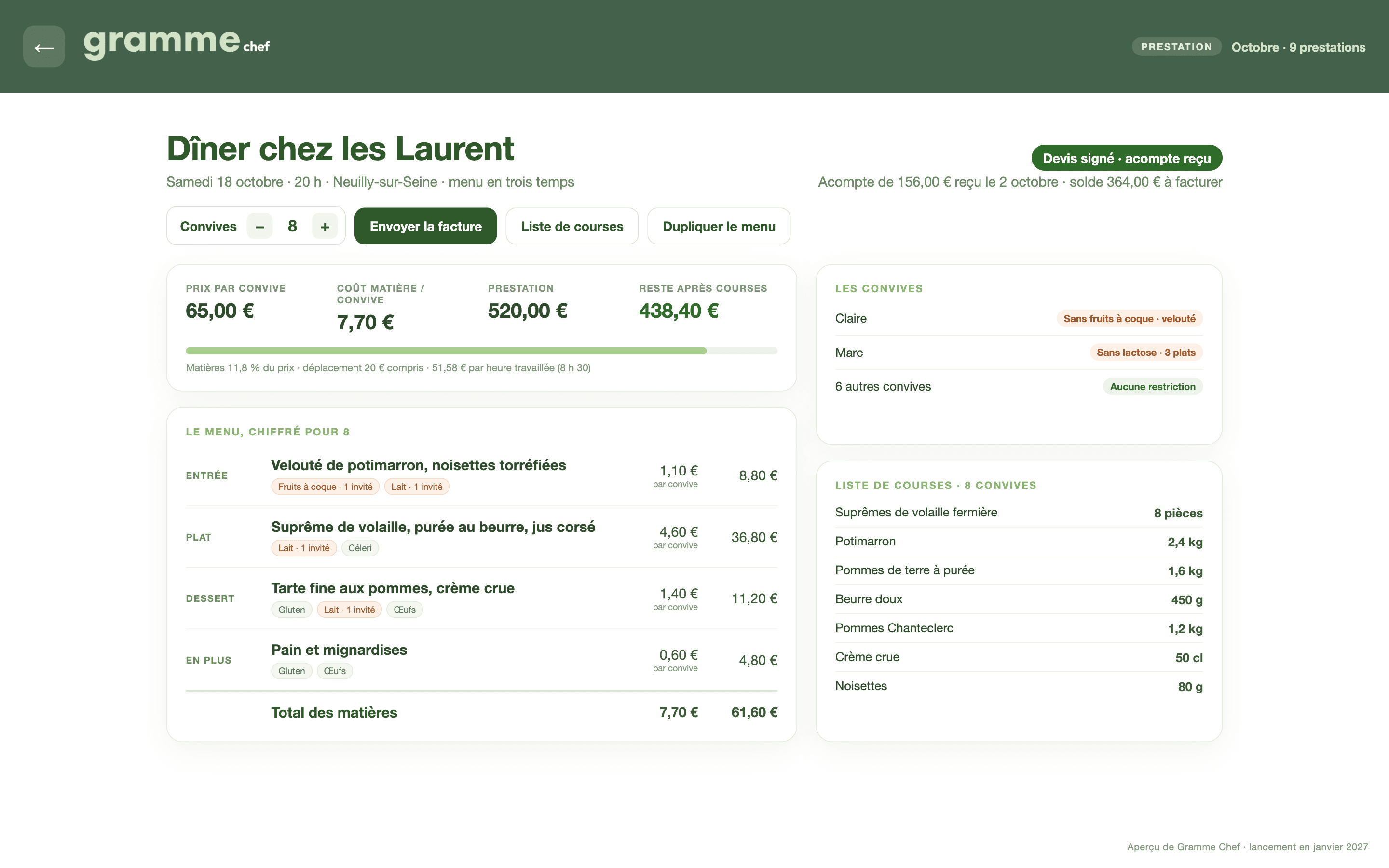Click the Potimarron shopping item
1389x868 pixels.
tap(1019, 542)
